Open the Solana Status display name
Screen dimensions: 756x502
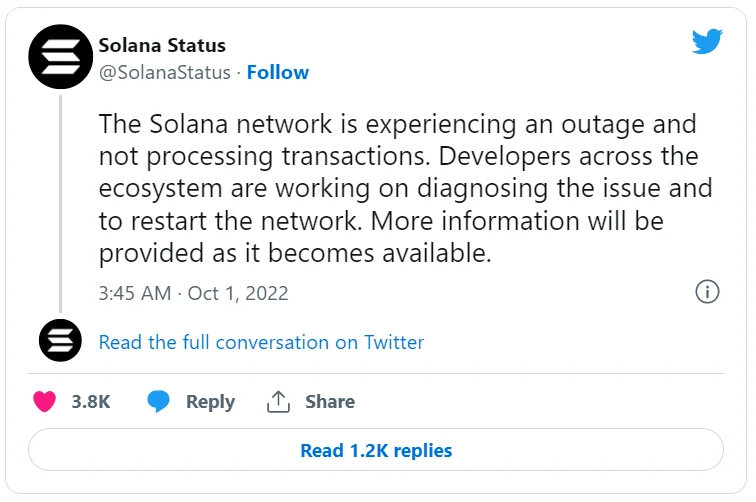(x=162, y=46)
